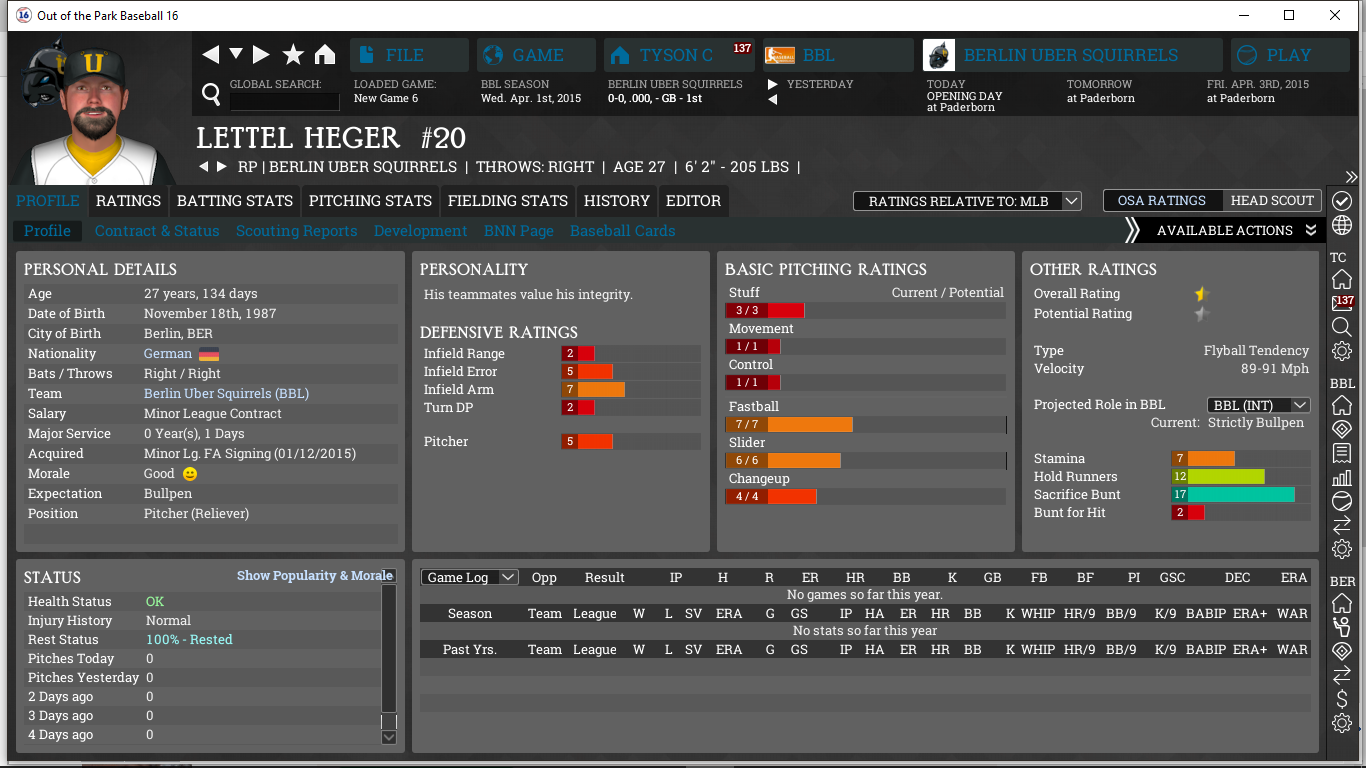Click the German nationality link
Image resolution: width=1366 pixels, height=768 pixels.
(x=168, y=354)
